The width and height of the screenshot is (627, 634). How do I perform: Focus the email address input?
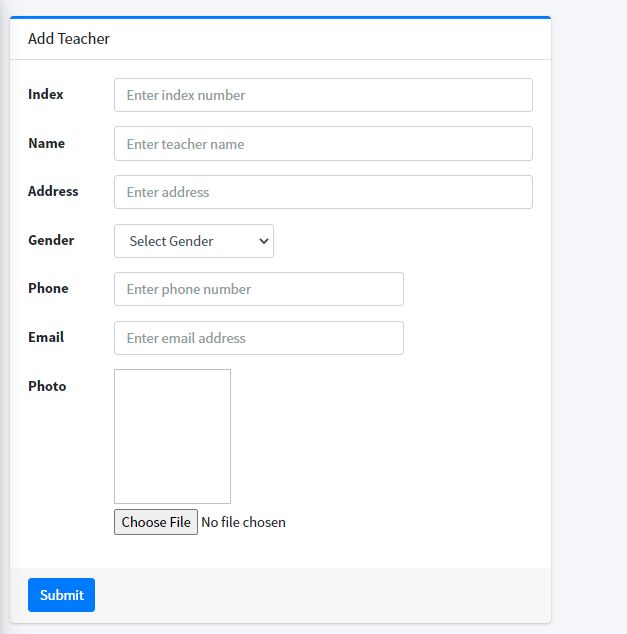click(258, 338)
